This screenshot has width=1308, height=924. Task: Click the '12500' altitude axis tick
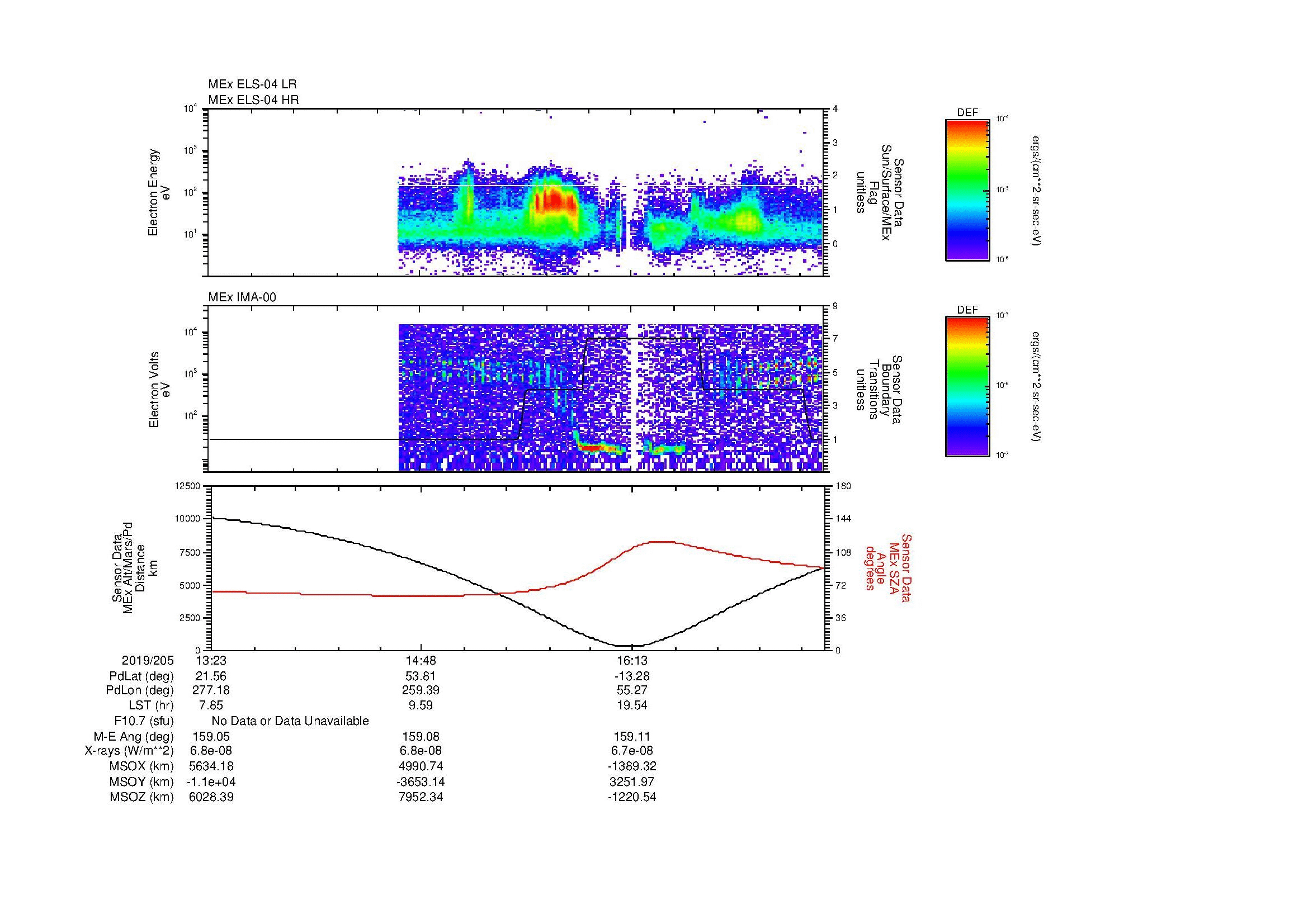[x=189, y=486]
